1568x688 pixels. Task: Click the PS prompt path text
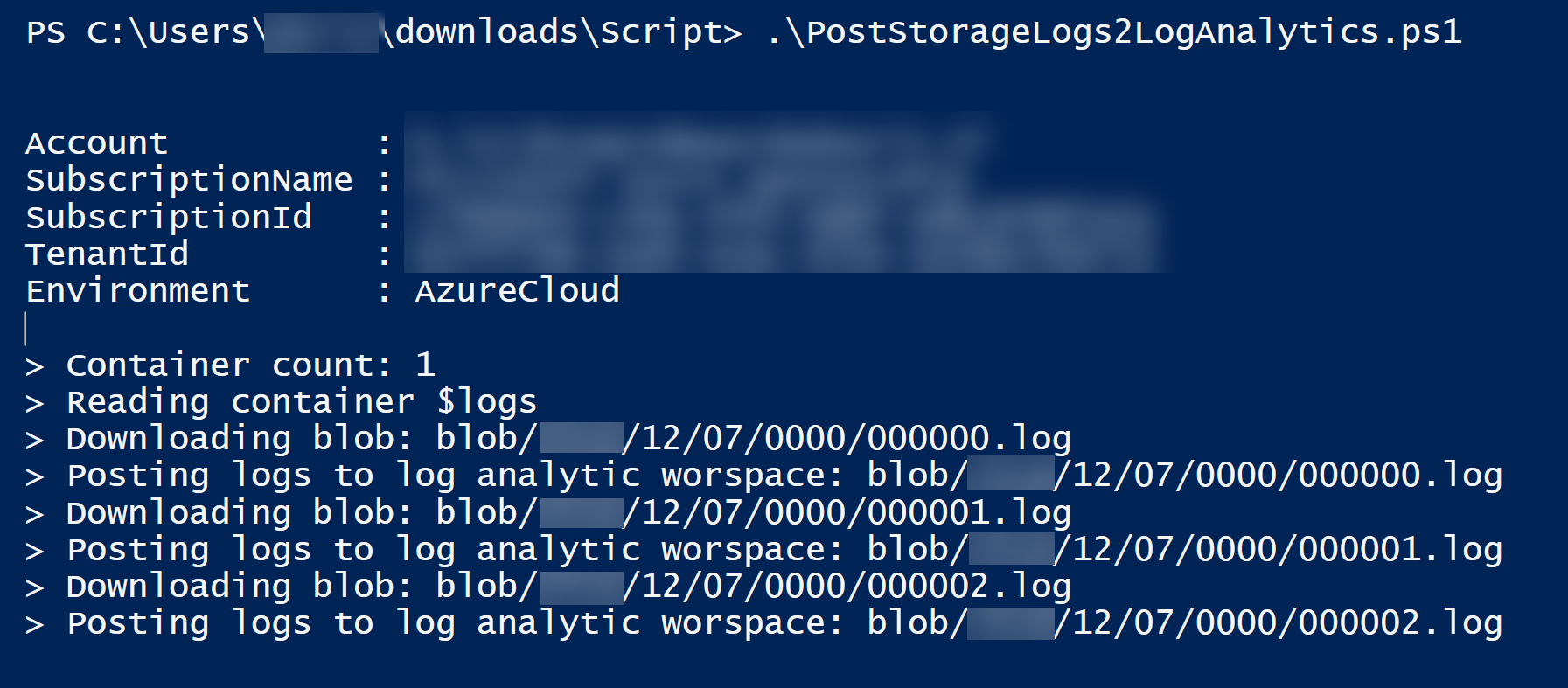pos(385,32)
